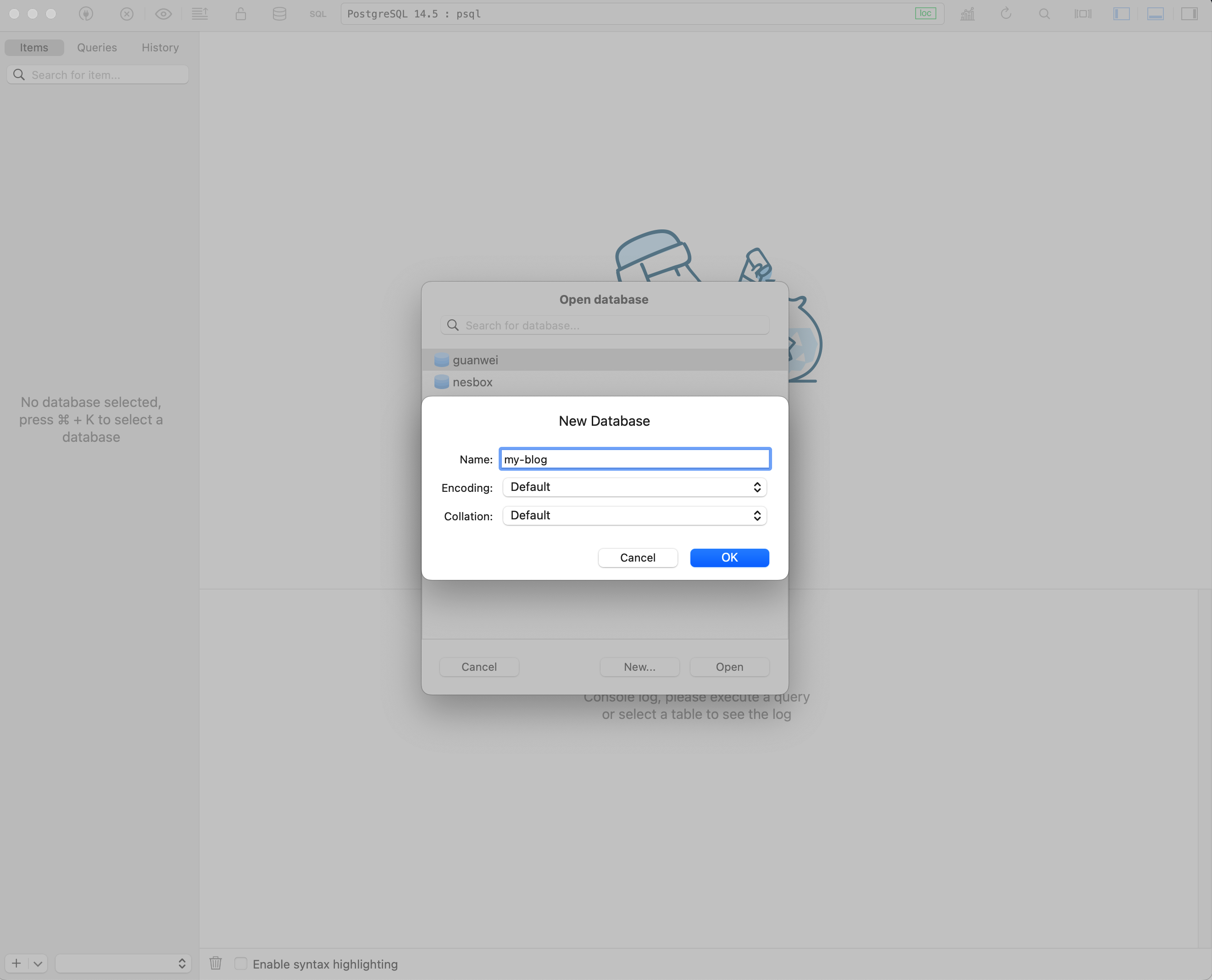Click the refresh arrow icon

pos(1006,14)
